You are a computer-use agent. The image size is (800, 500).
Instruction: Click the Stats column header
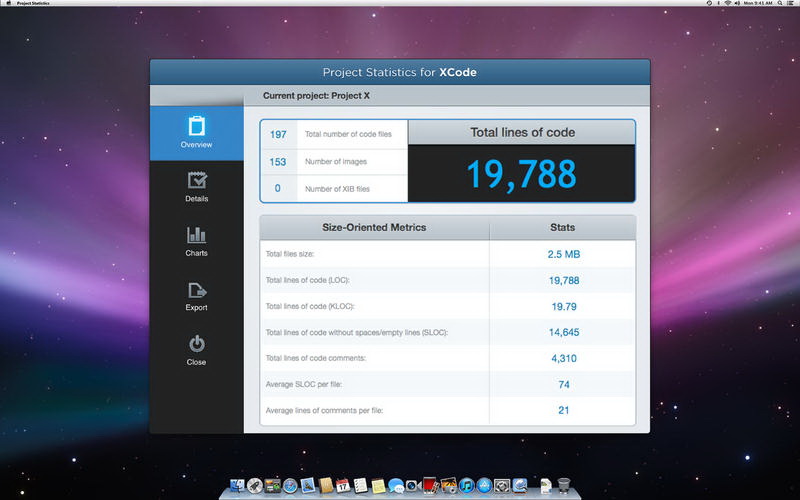click(563, 227)
